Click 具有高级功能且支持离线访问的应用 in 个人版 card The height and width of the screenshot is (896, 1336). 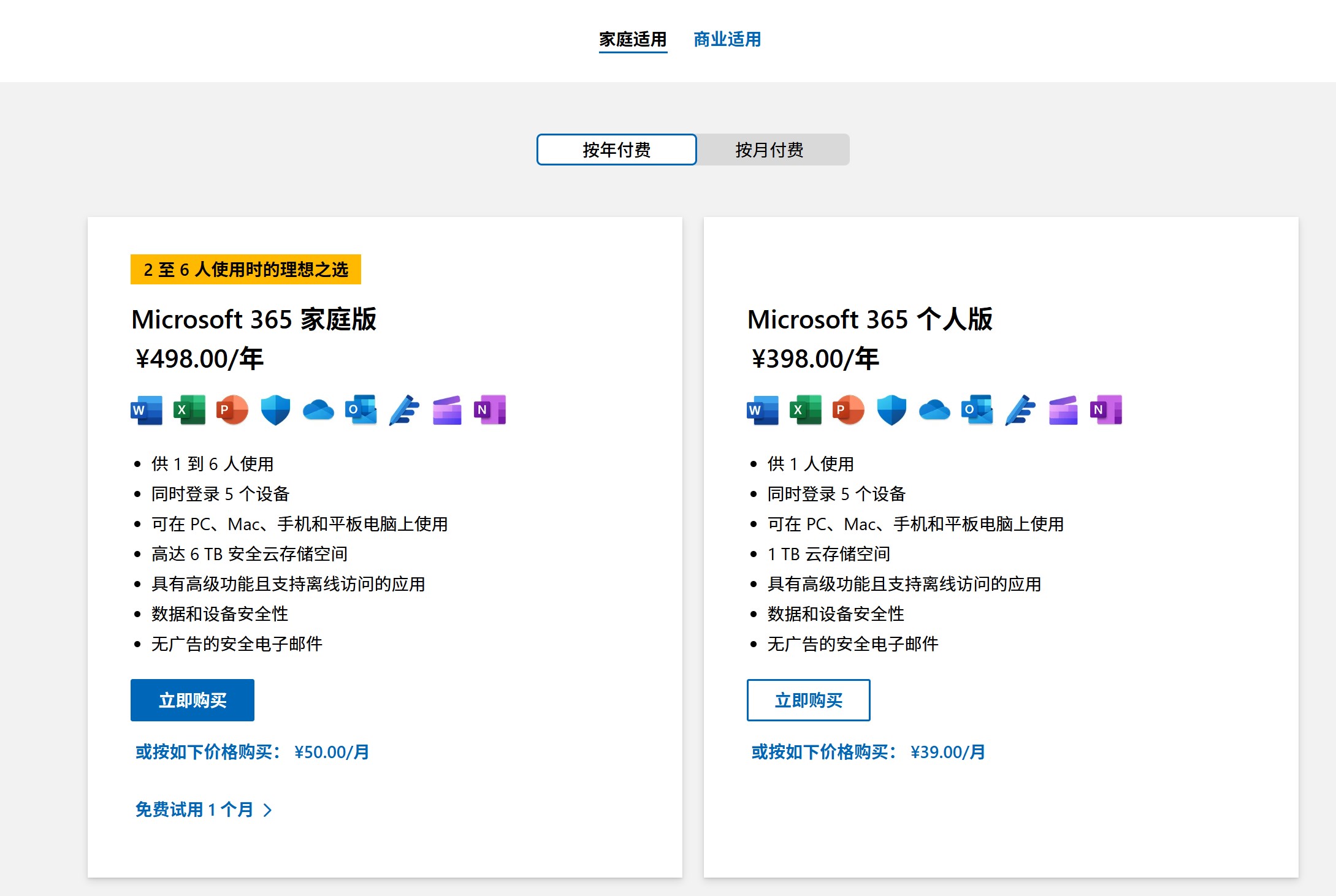tap(904, 584)
